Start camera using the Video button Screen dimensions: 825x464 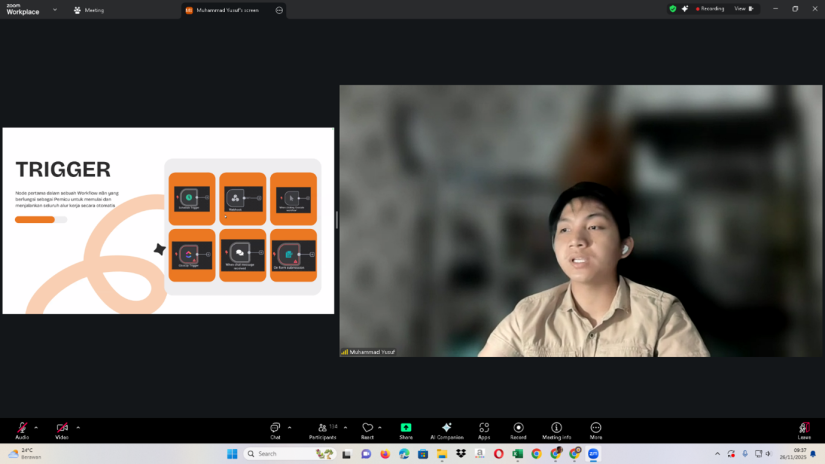point(62,428)
